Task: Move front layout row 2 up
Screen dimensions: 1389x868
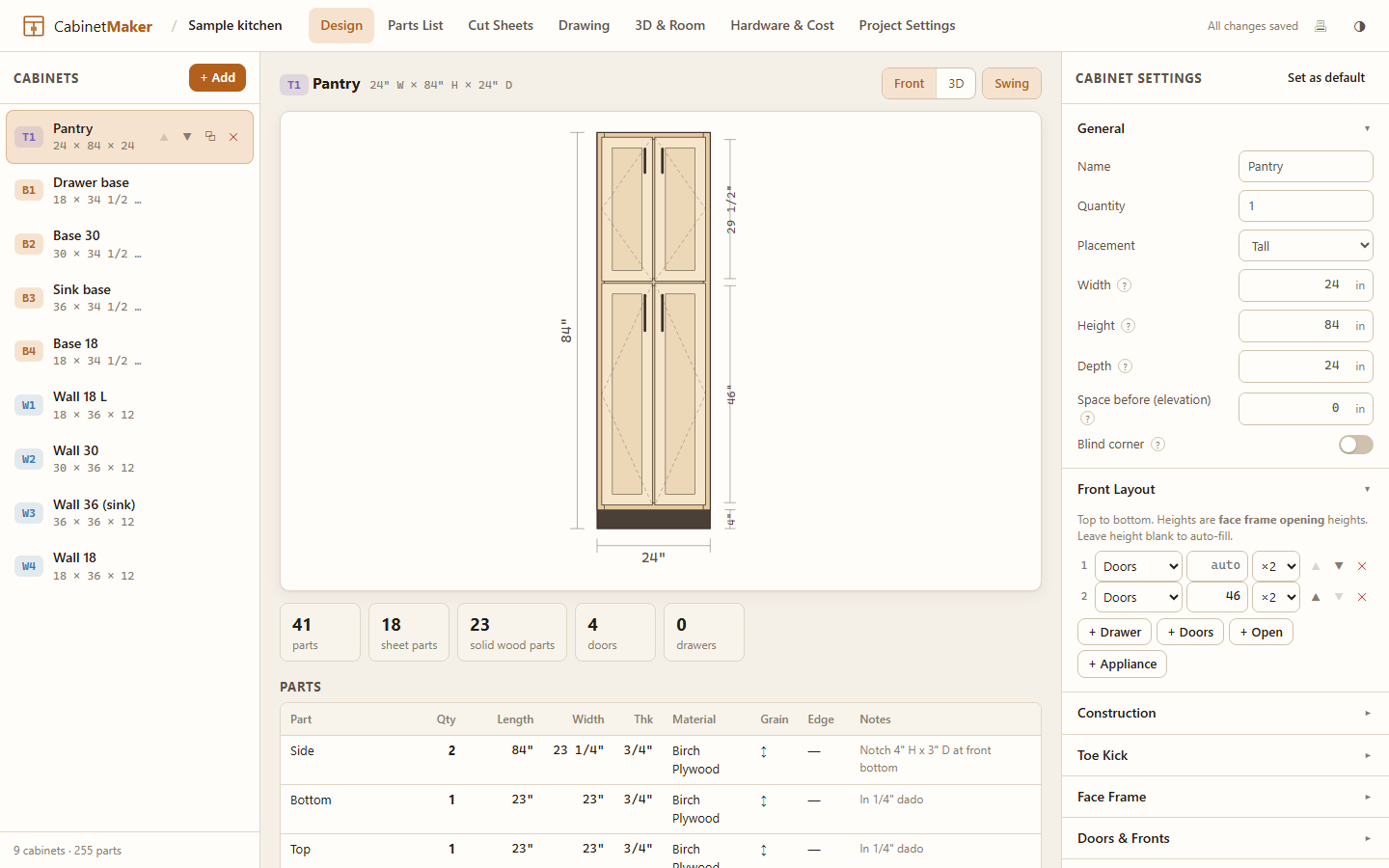Action: pyautogui.click(x=1316, y=597)
